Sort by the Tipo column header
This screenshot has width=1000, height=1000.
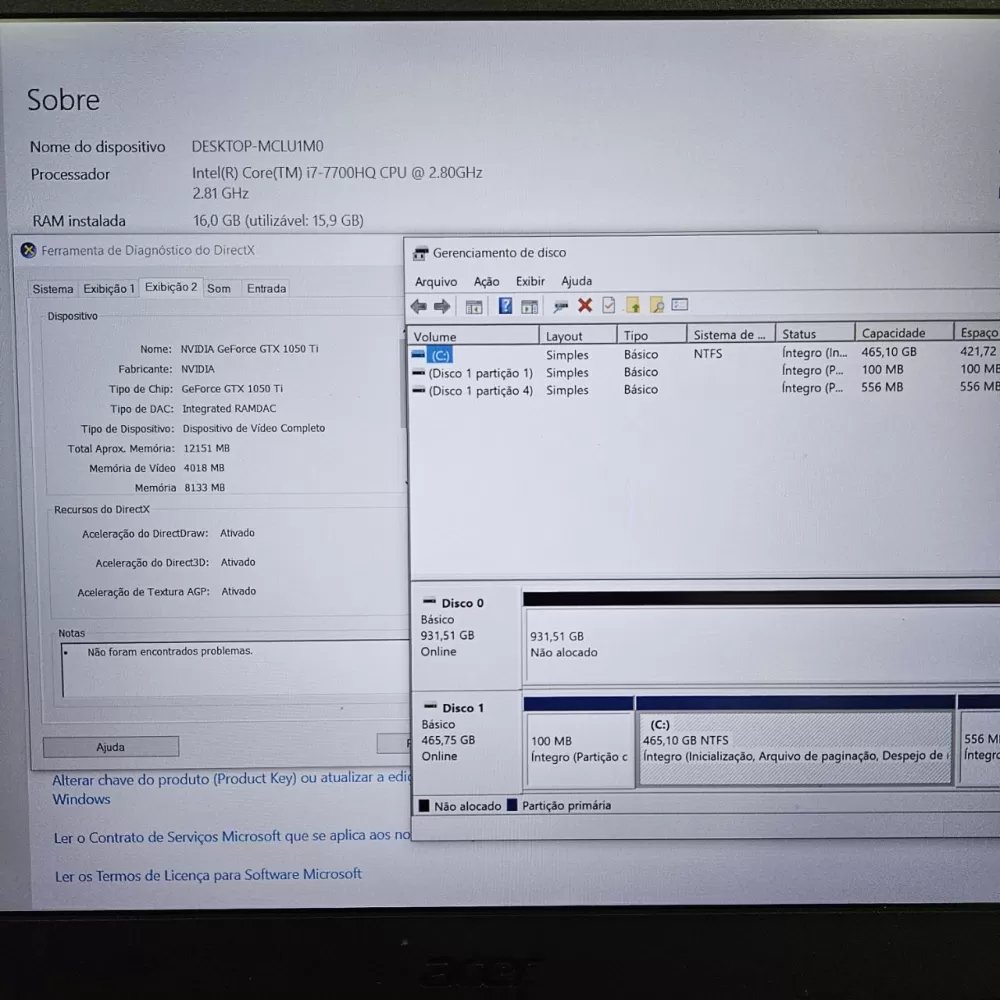[651, 335]
